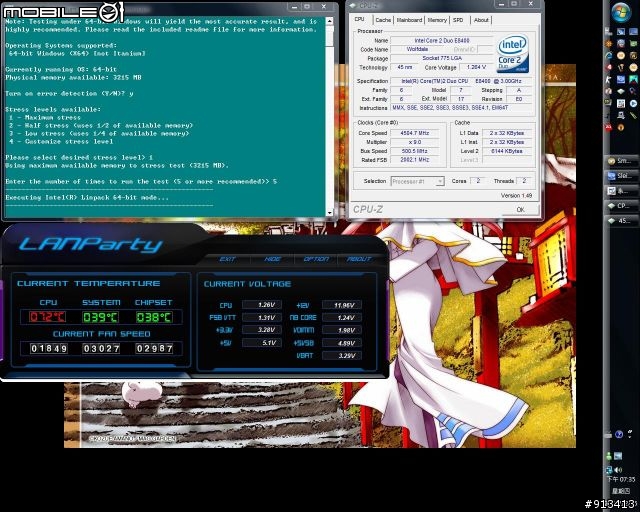Open the 'About' tab in CPU-Z
Screen dimensions: 640x512
tap(481, 20)
